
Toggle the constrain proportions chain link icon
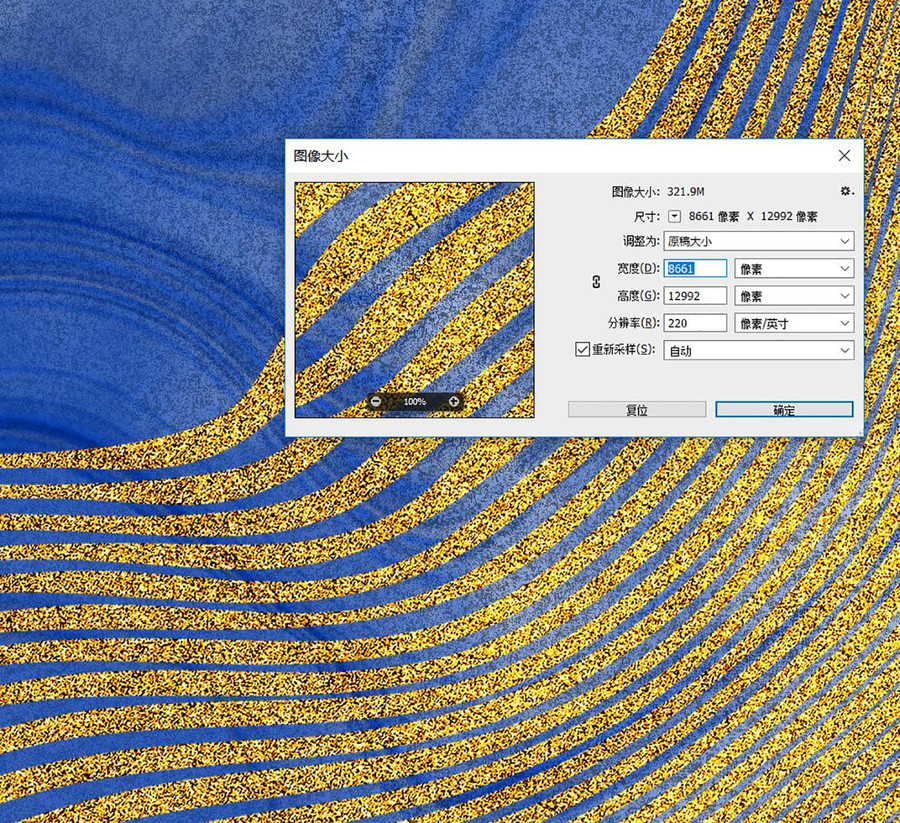point(596,282)
